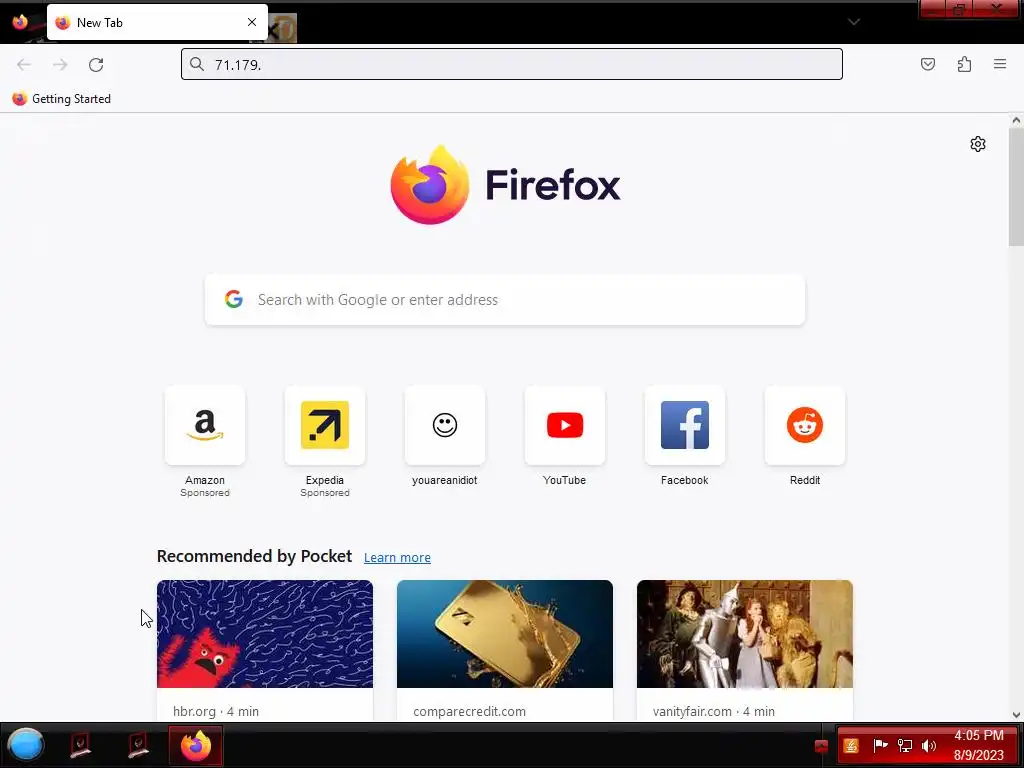Open the first pinned taskbar program icon
The height and width of the screenshot is (768, 1024).
click(80, 744)
